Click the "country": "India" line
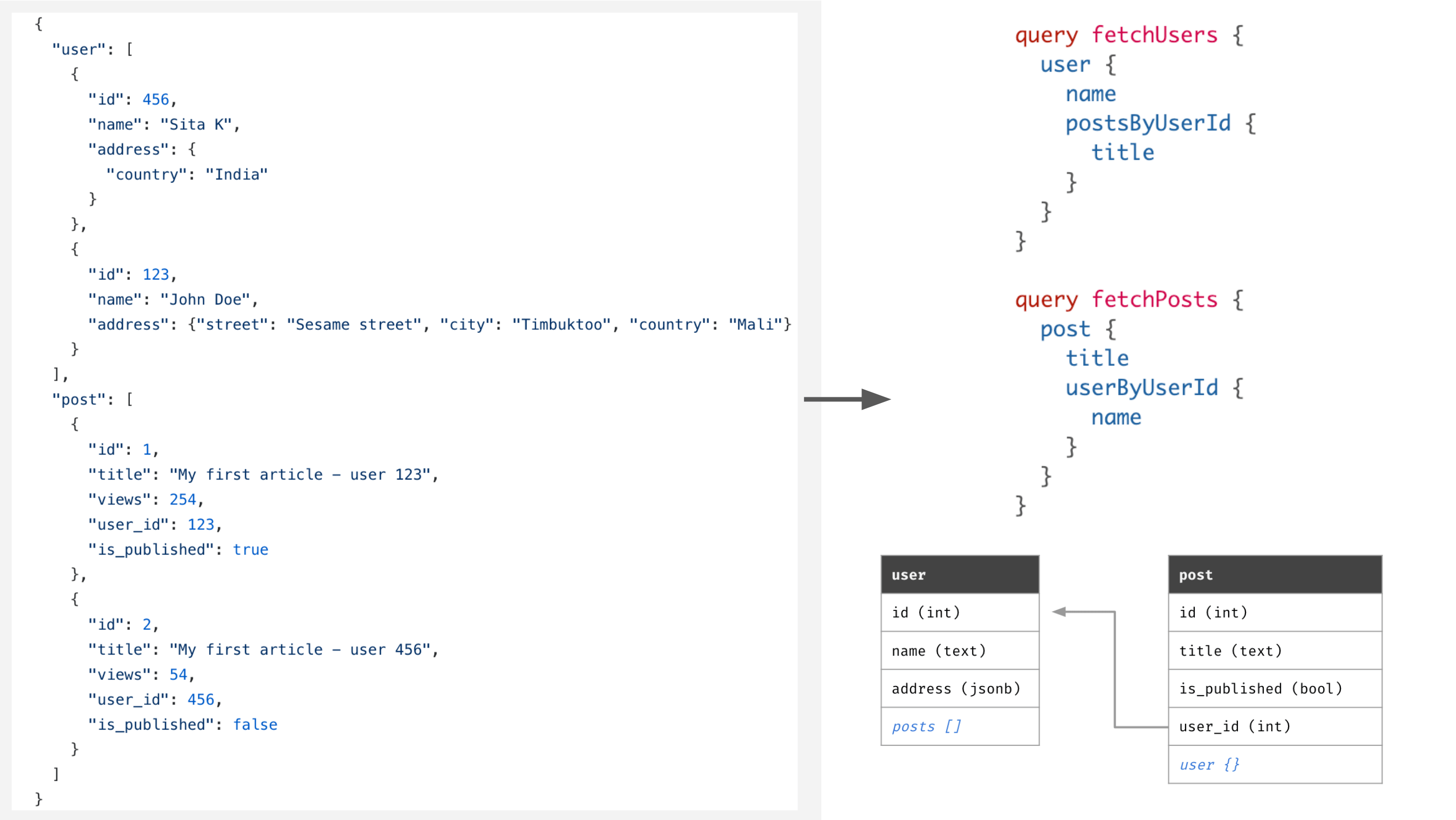This screenshot has height=820, width=1456. click(x=187, y=174)
